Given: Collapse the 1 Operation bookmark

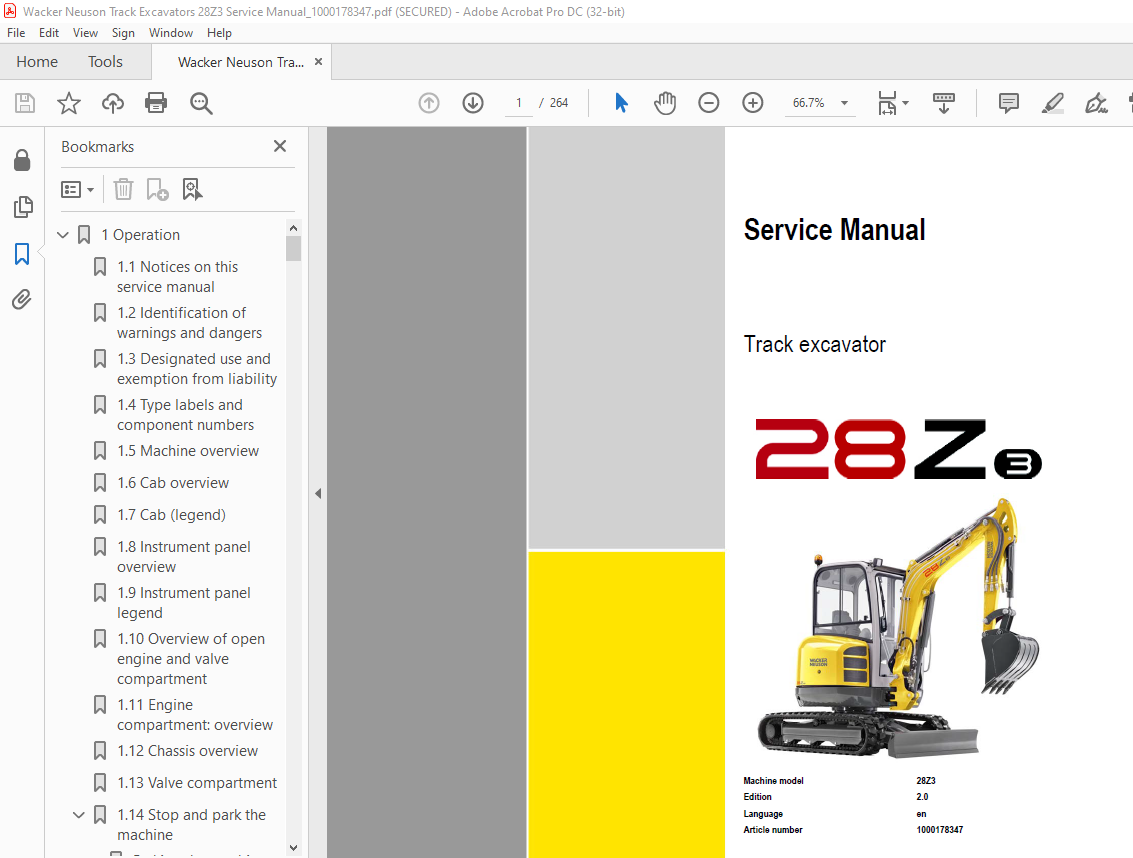Looking at the screenshot, I should point(63,235).
